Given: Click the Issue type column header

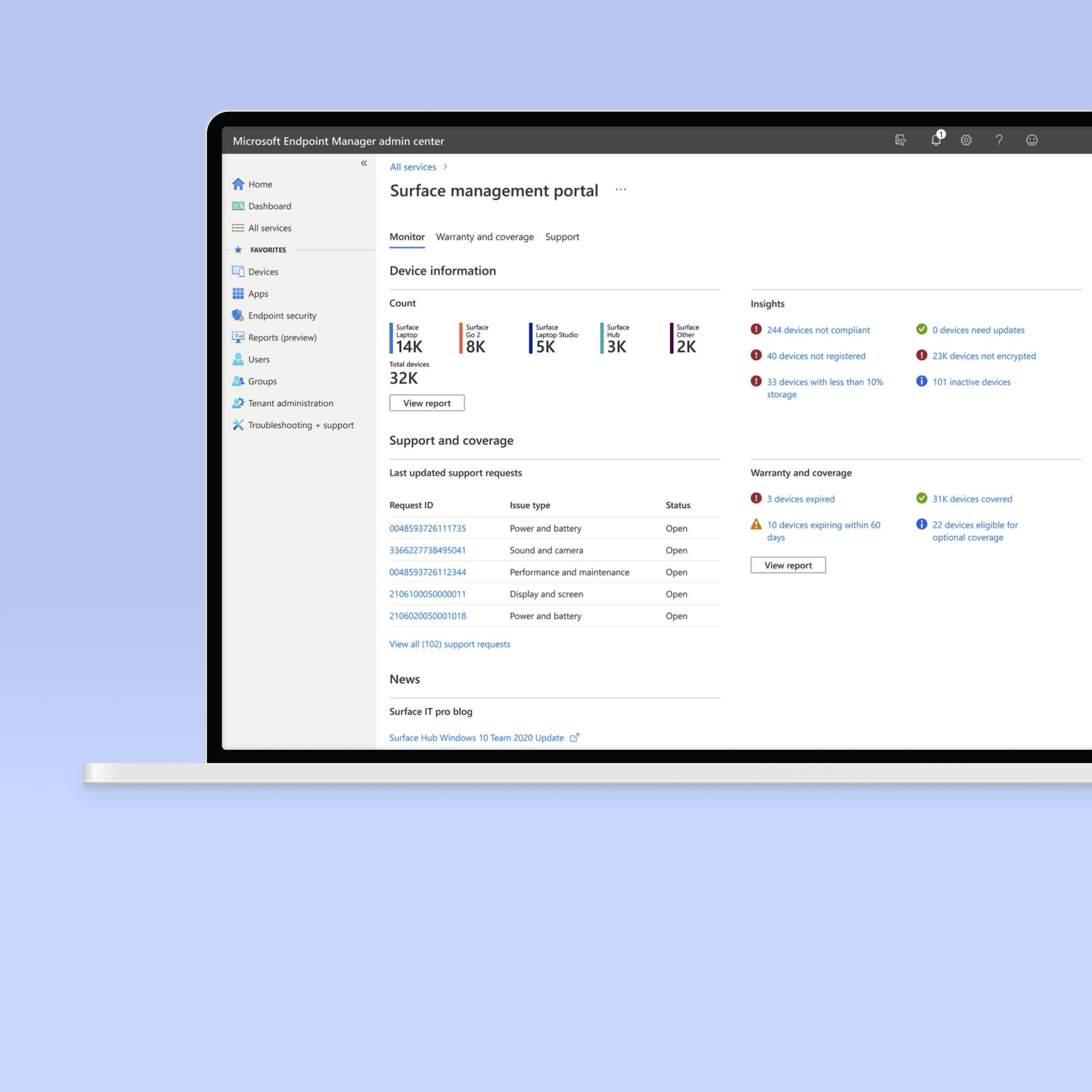Looking at the screenshot, I should pyautogui.click(x=530, y=505).
